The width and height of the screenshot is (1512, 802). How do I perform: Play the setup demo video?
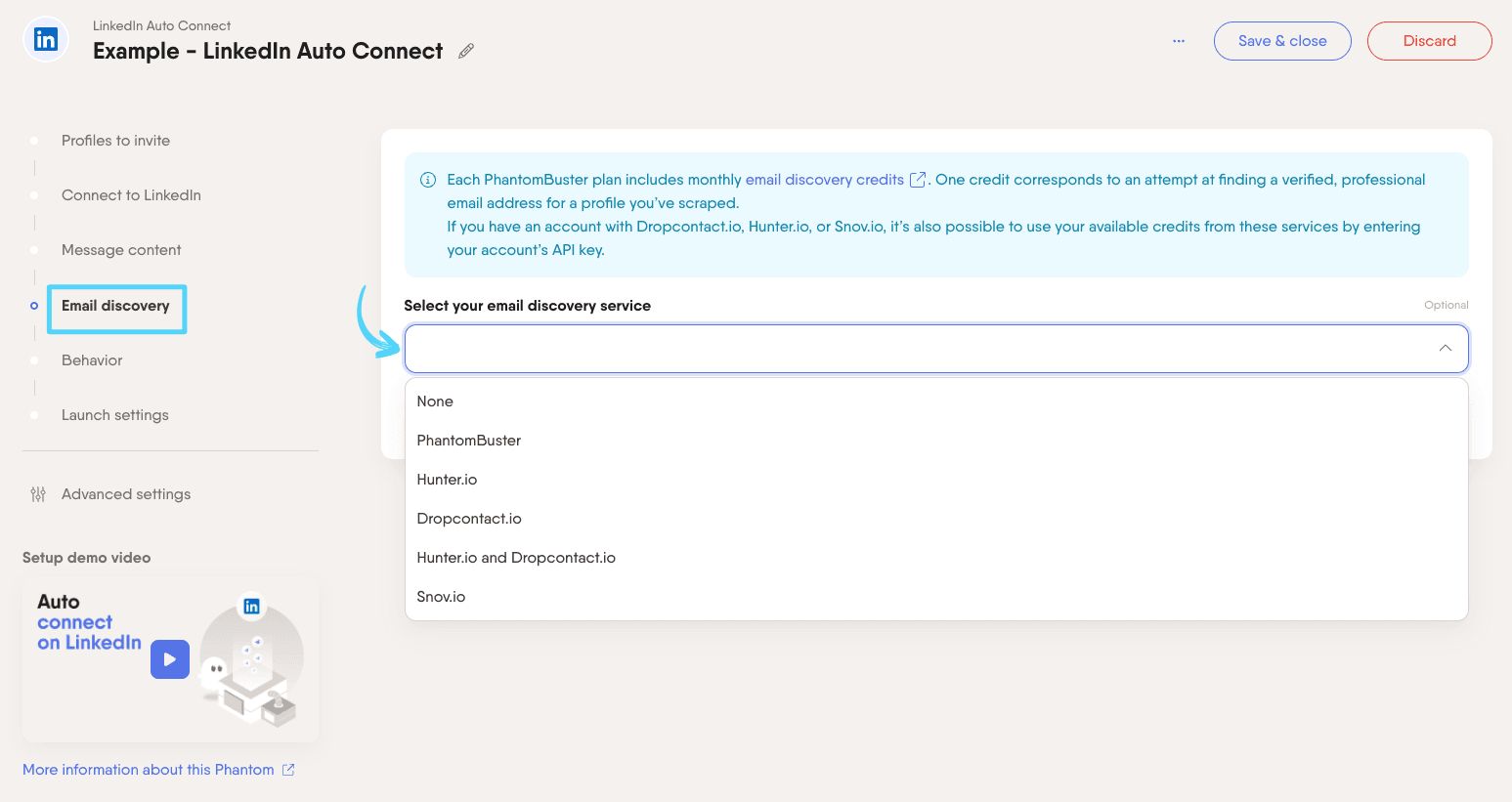pos(170,659)
